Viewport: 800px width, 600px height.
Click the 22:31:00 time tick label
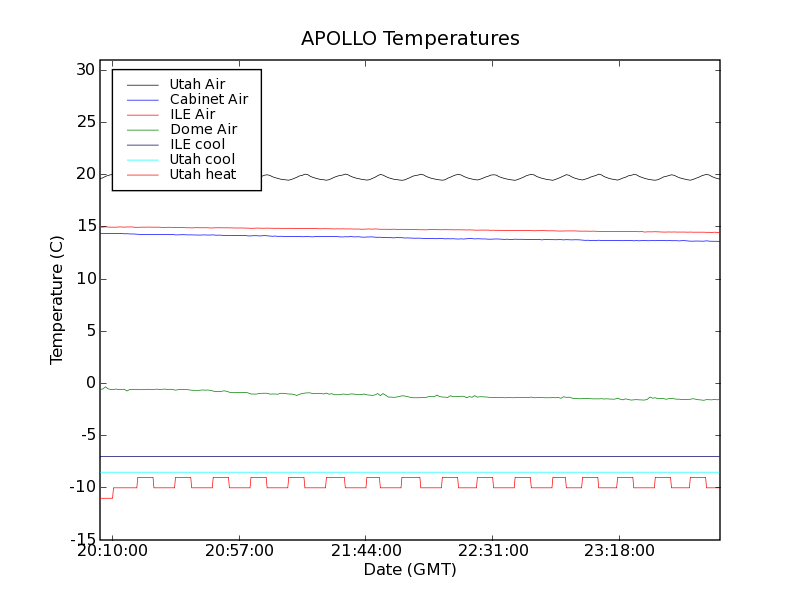(493, 551)
